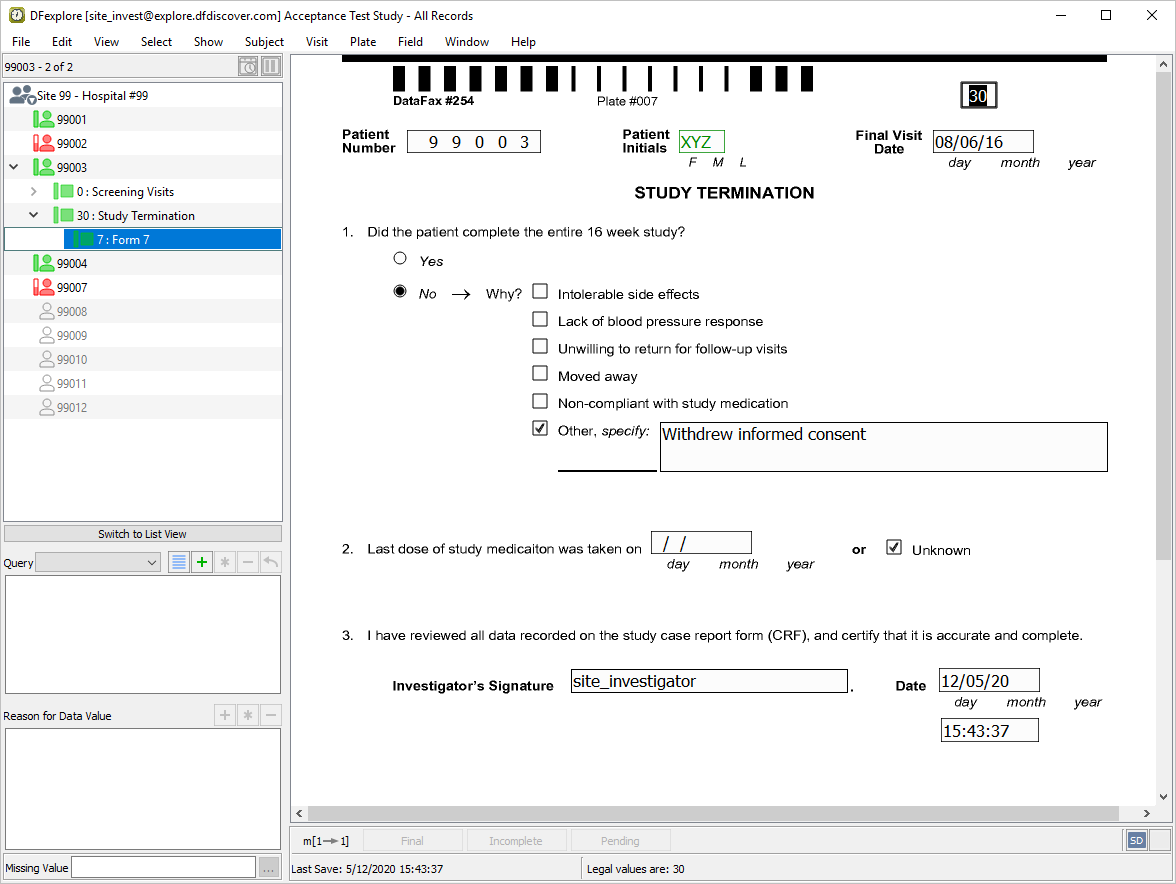Click the missing value ellipsis button

tap(269, 868)
